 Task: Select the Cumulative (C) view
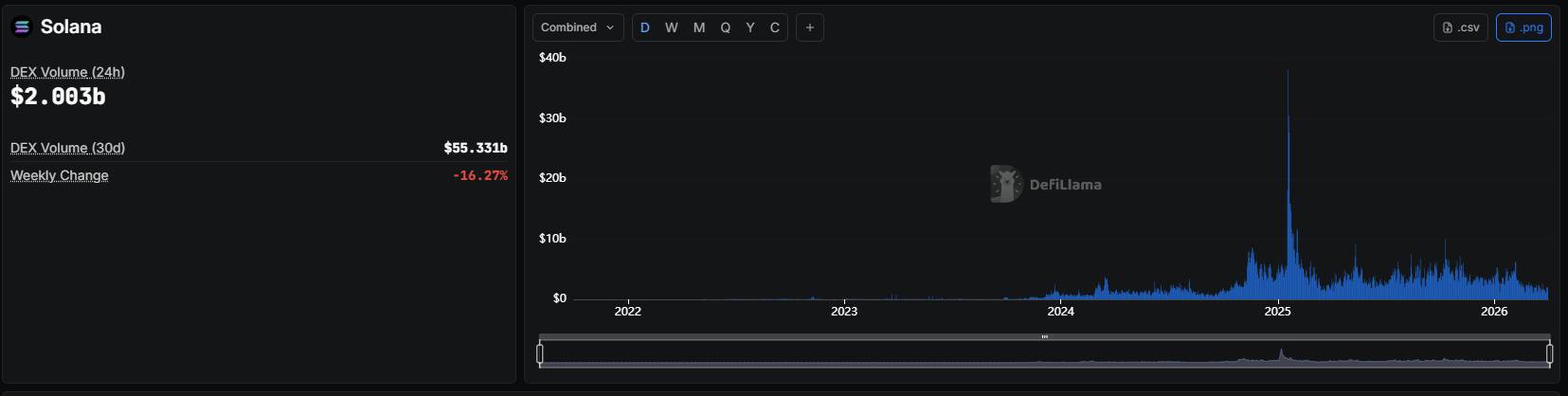[774, 27]
